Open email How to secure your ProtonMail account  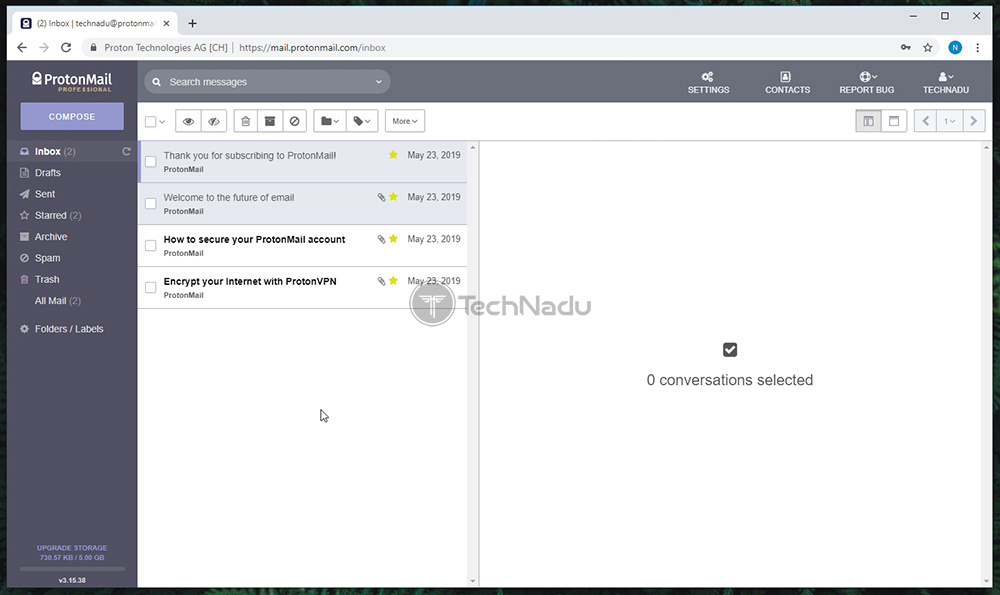302,246
